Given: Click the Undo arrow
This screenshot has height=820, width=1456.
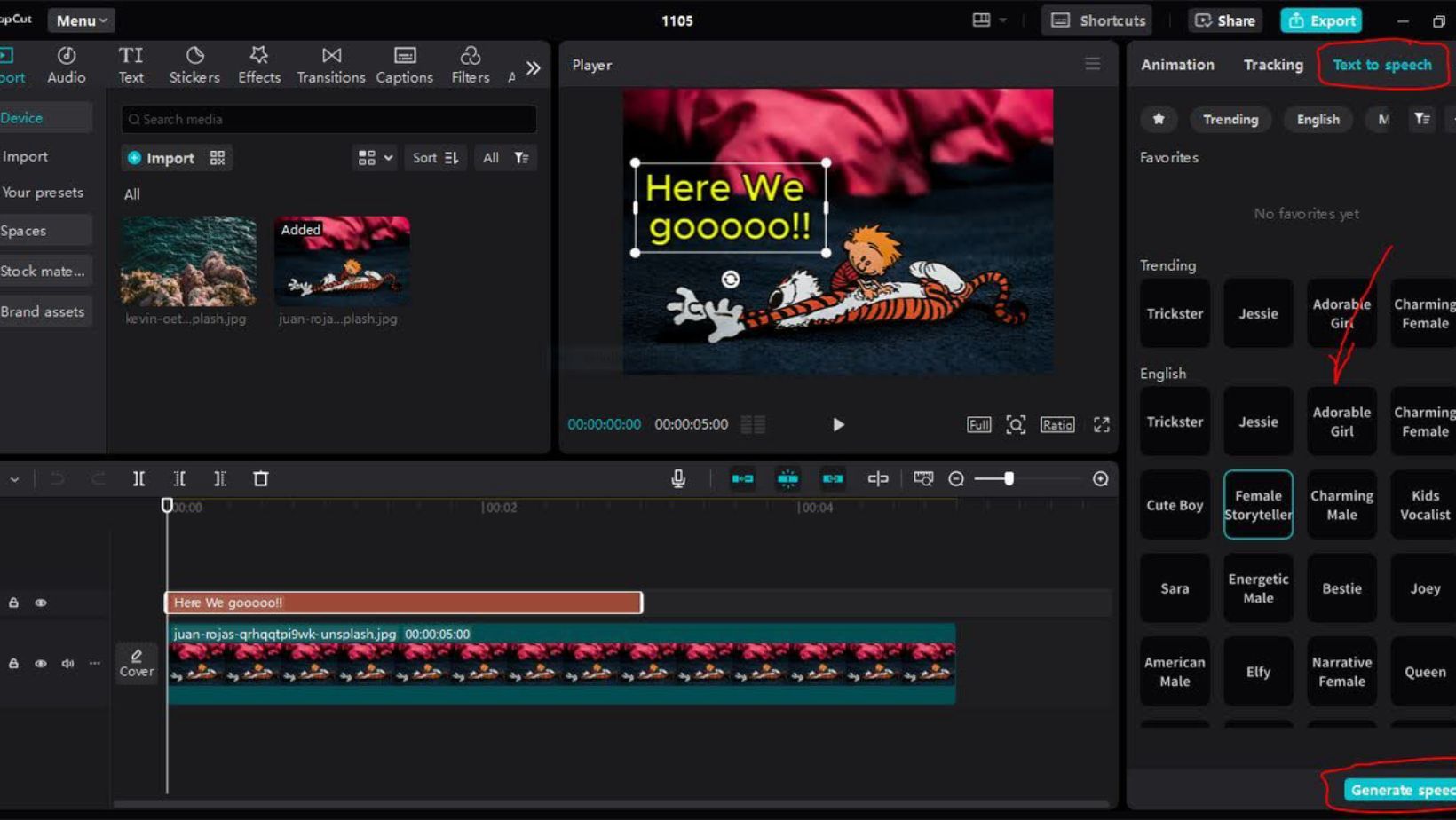Looking at the screenshot, I should (x=58, y=478).
